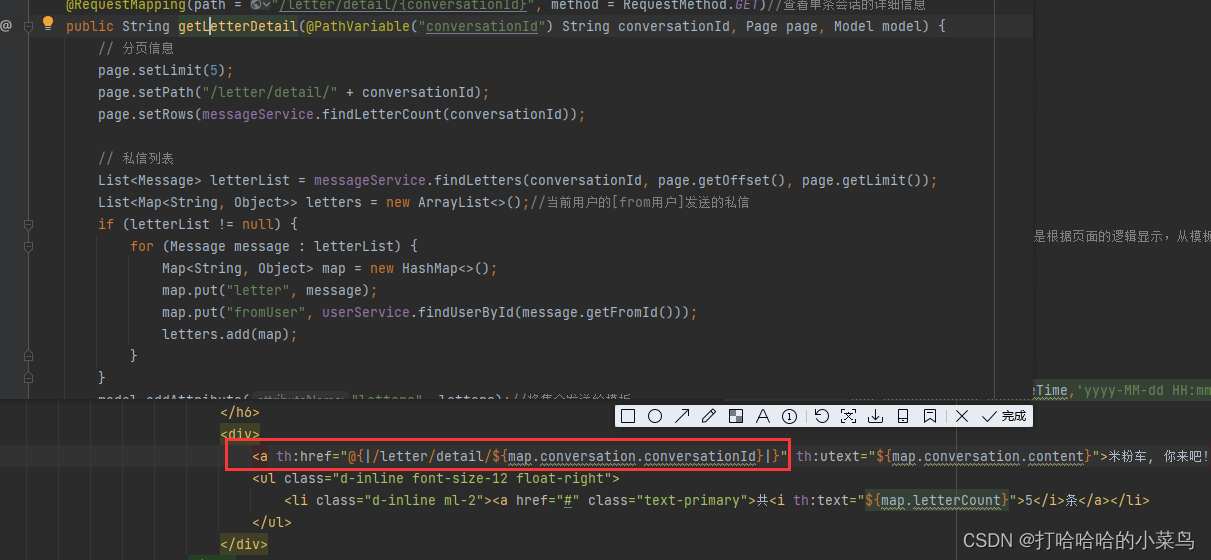Cancel the screenshot with the X icon
Viewport: 1211px width, 560px height.
pyautogui.click(x=962, y=416)
